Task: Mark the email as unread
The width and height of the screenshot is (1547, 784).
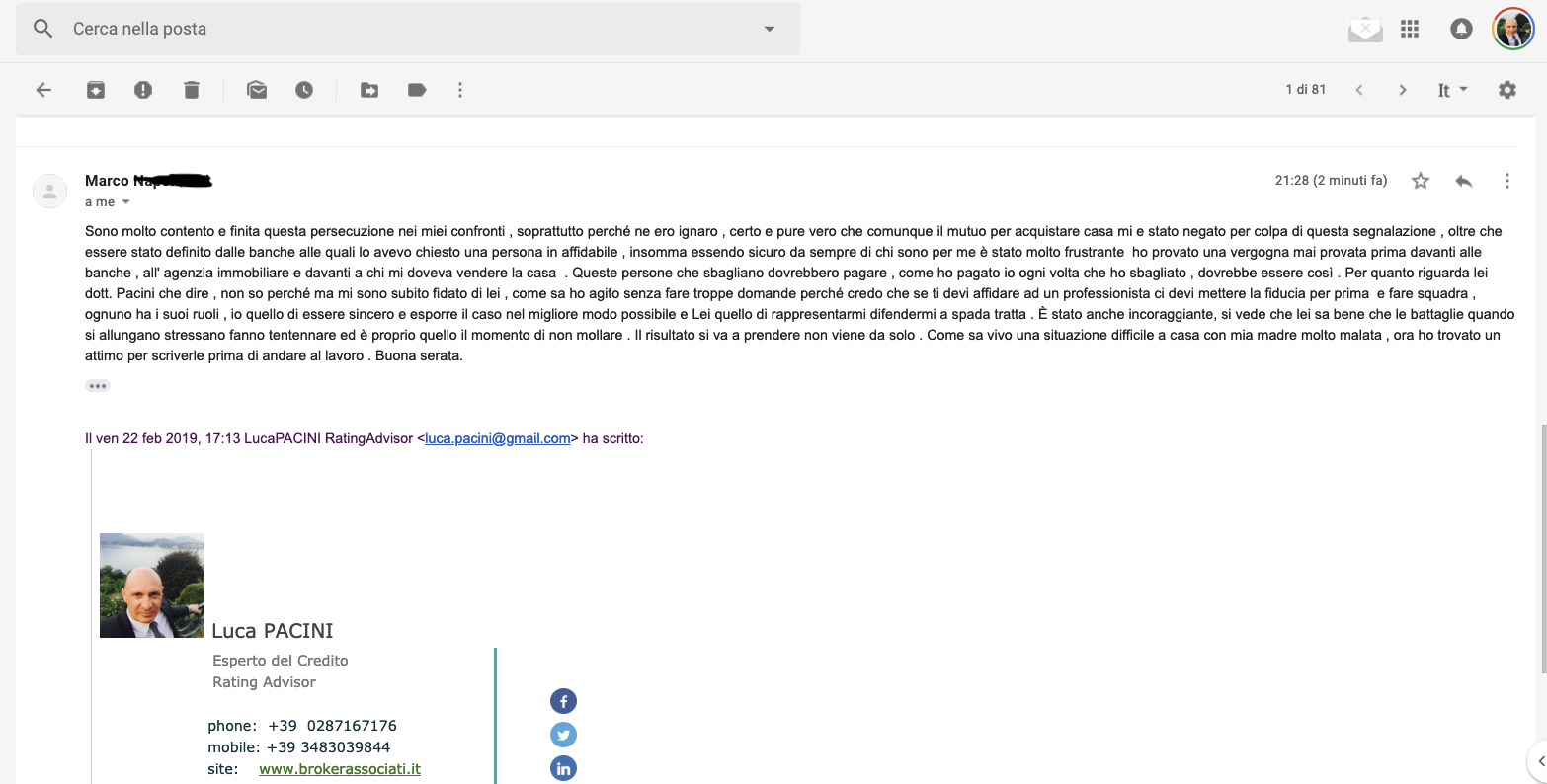Action: click(x=257, y=90)
